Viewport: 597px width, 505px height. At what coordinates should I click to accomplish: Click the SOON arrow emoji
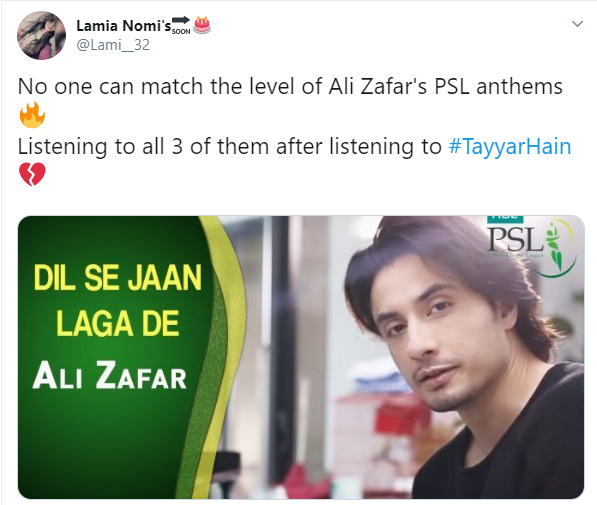tap(181, 25)
